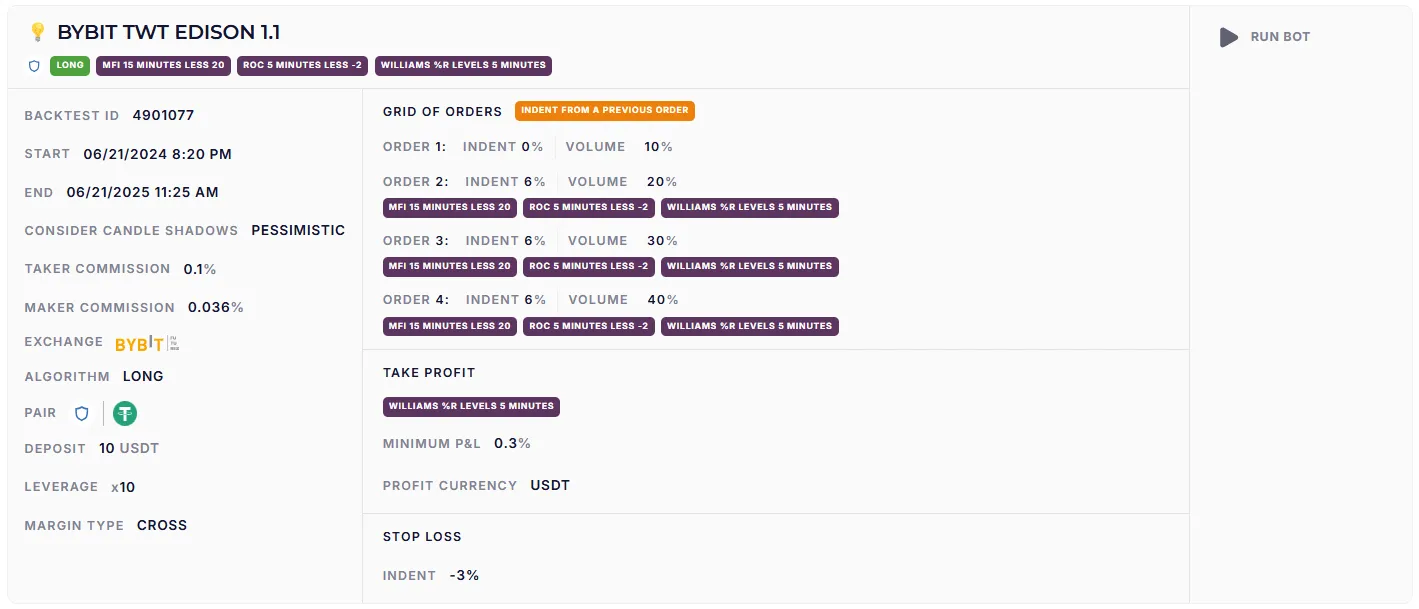This screenshot has width=1419, height=609.
Task: Click the shield coin icon next to LONG badge
Action: (x=34, y=66)
